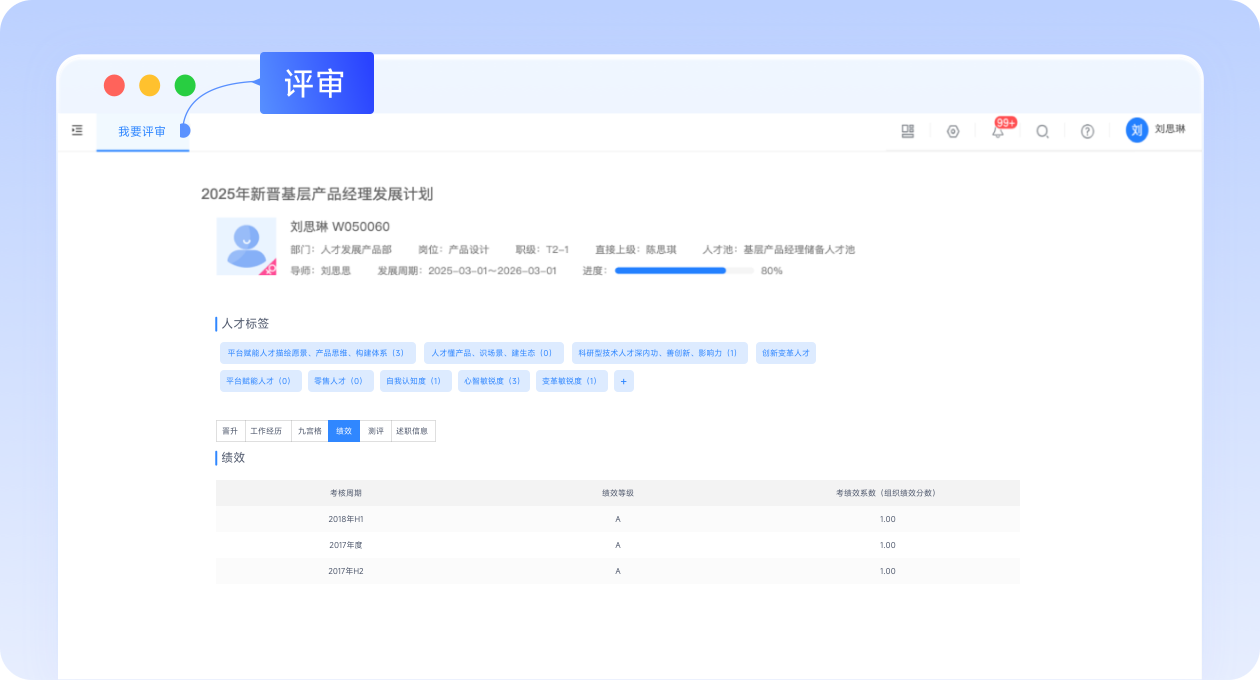Open notifications bell with 99+ badge
The height and width of the screenshot is (680, 1260).
click(998, 131)
